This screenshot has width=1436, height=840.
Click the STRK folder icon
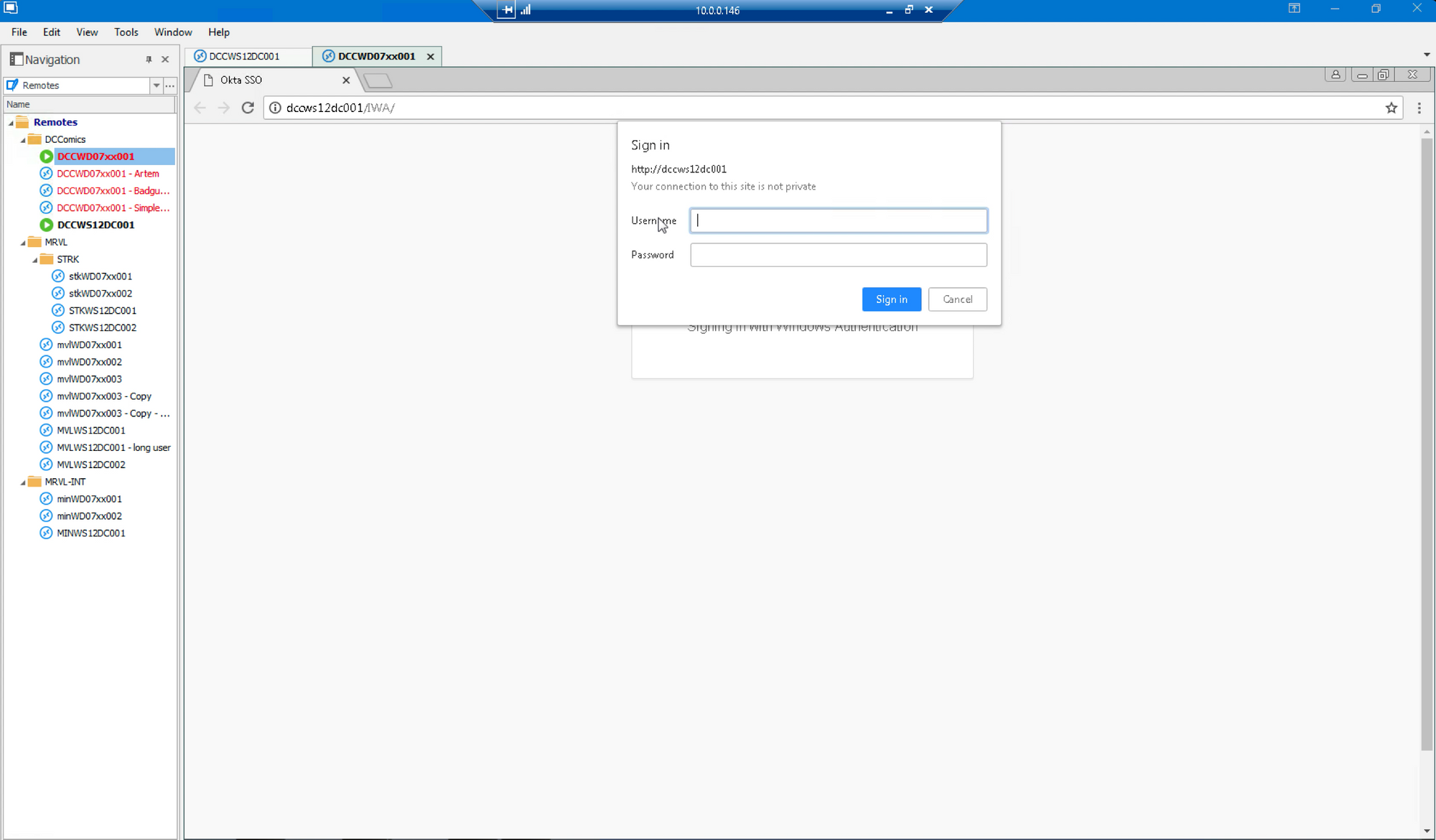(47, 259)
